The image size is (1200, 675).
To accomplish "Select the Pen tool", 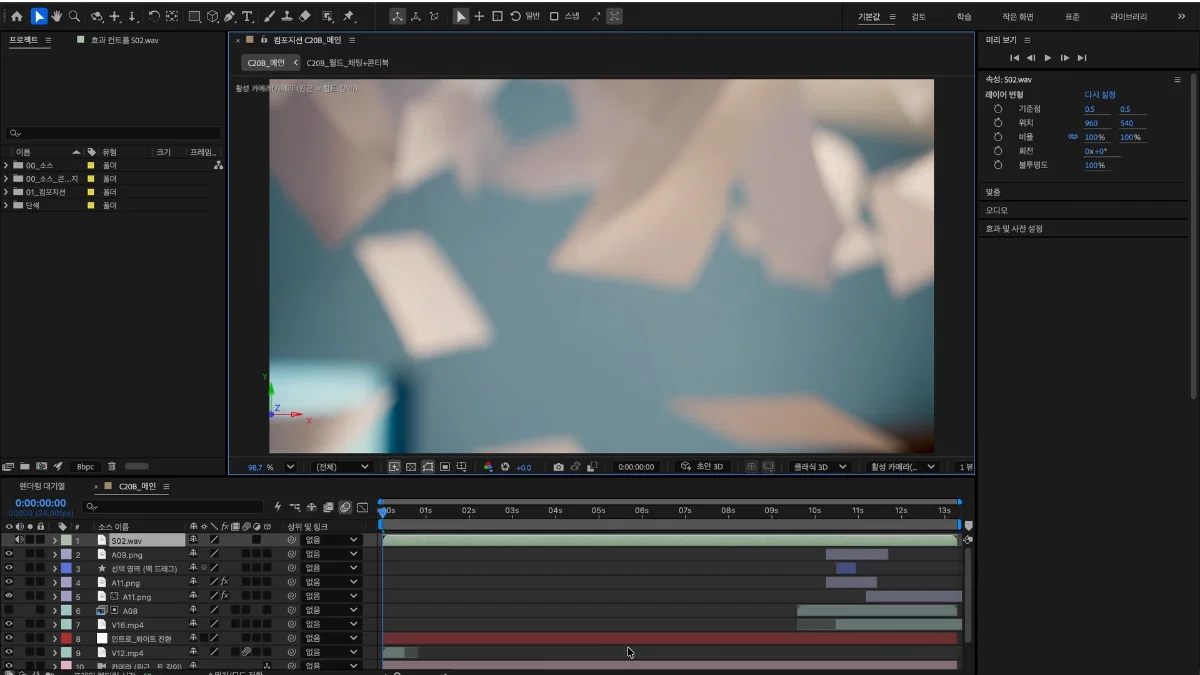I will pyautogui.click(x=230, y=16).
